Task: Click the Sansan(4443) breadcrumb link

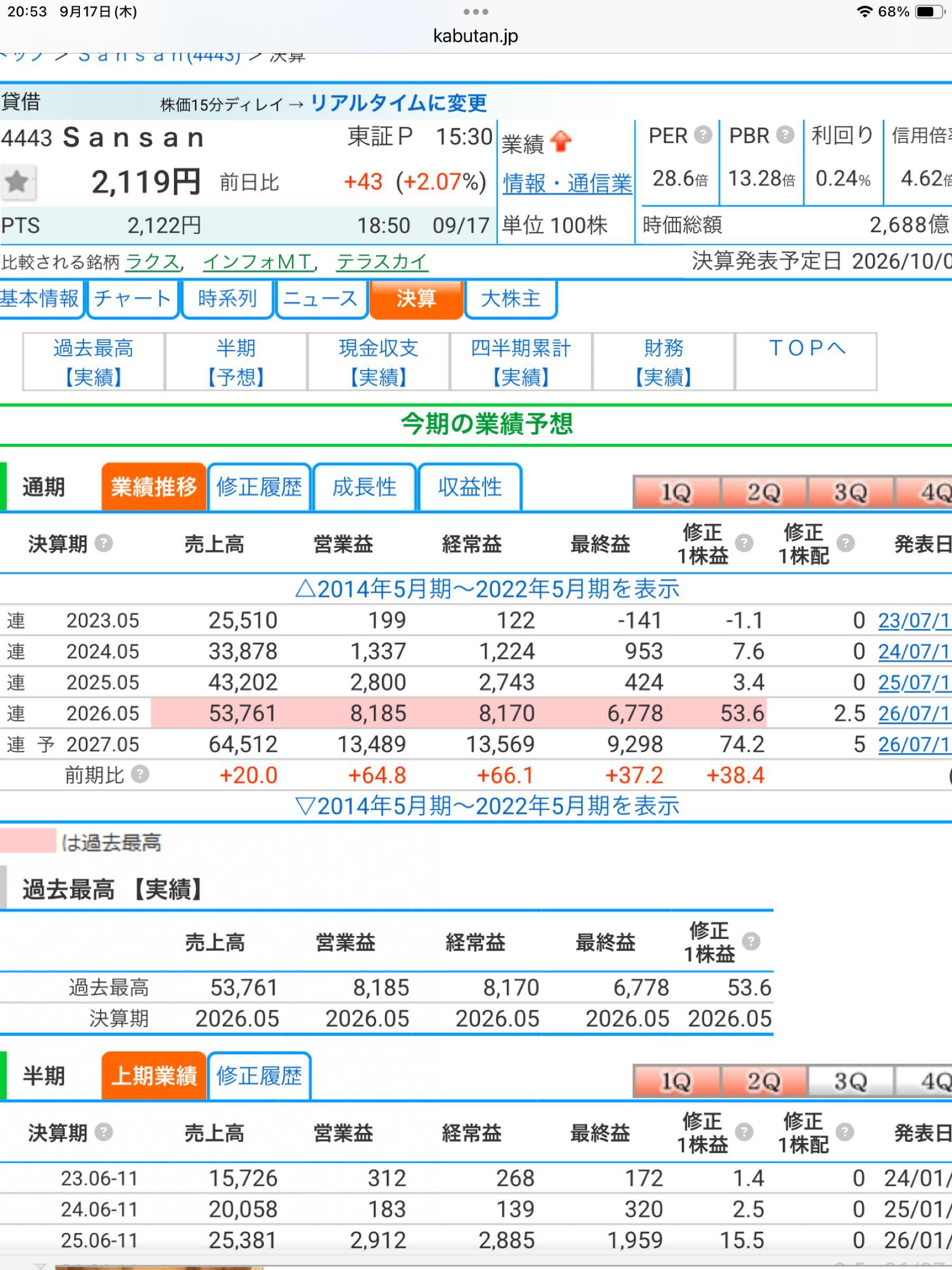Action: 159,56
